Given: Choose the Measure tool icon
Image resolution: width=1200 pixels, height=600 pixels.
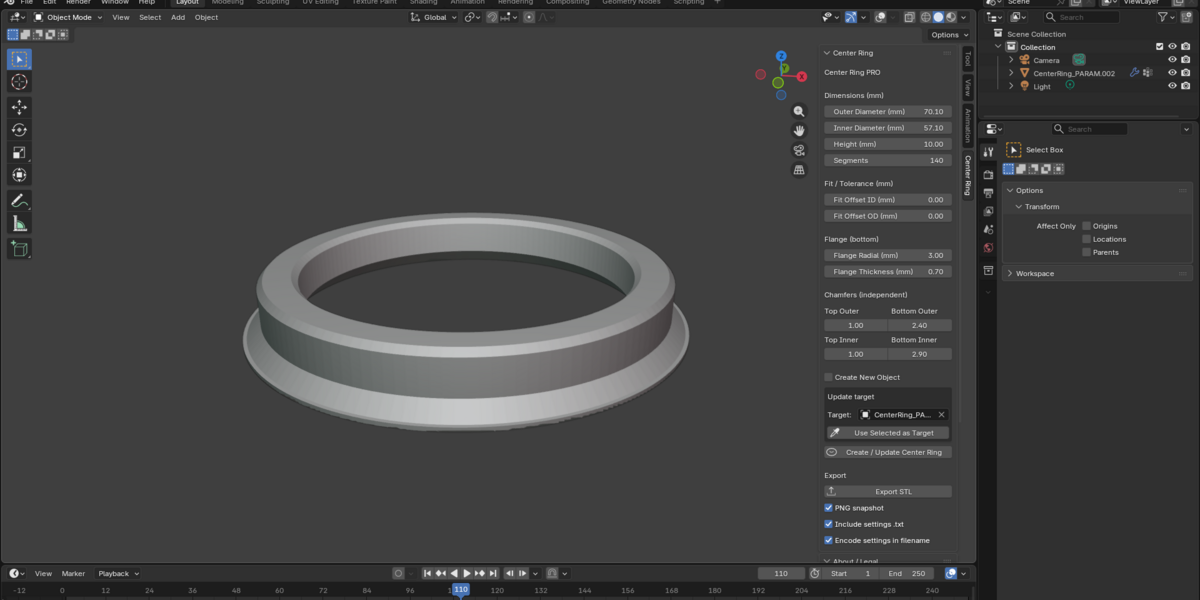Looking at the screenshot, I should point(19,223).
